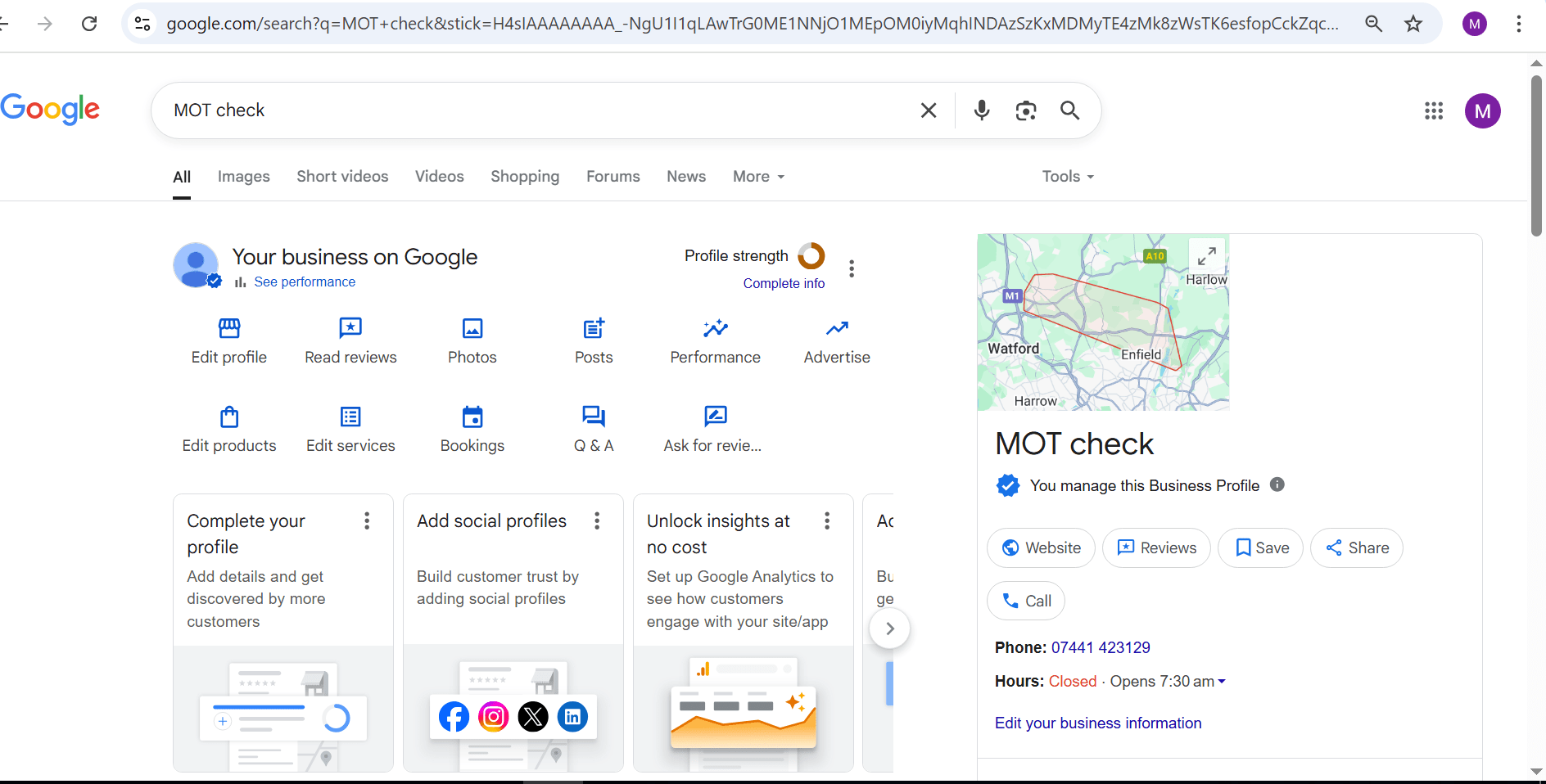
Task: Switch to the Forums tab
Action: pyautogui.click(x=613, y=177)
